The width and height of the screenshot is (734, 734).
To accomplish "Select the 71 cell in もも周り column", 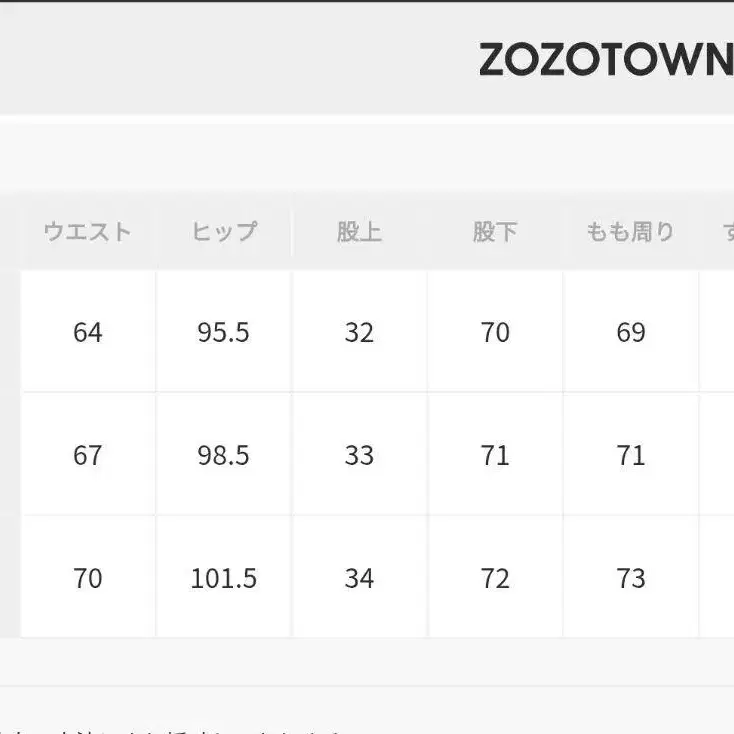I will [x=631, y=455].
